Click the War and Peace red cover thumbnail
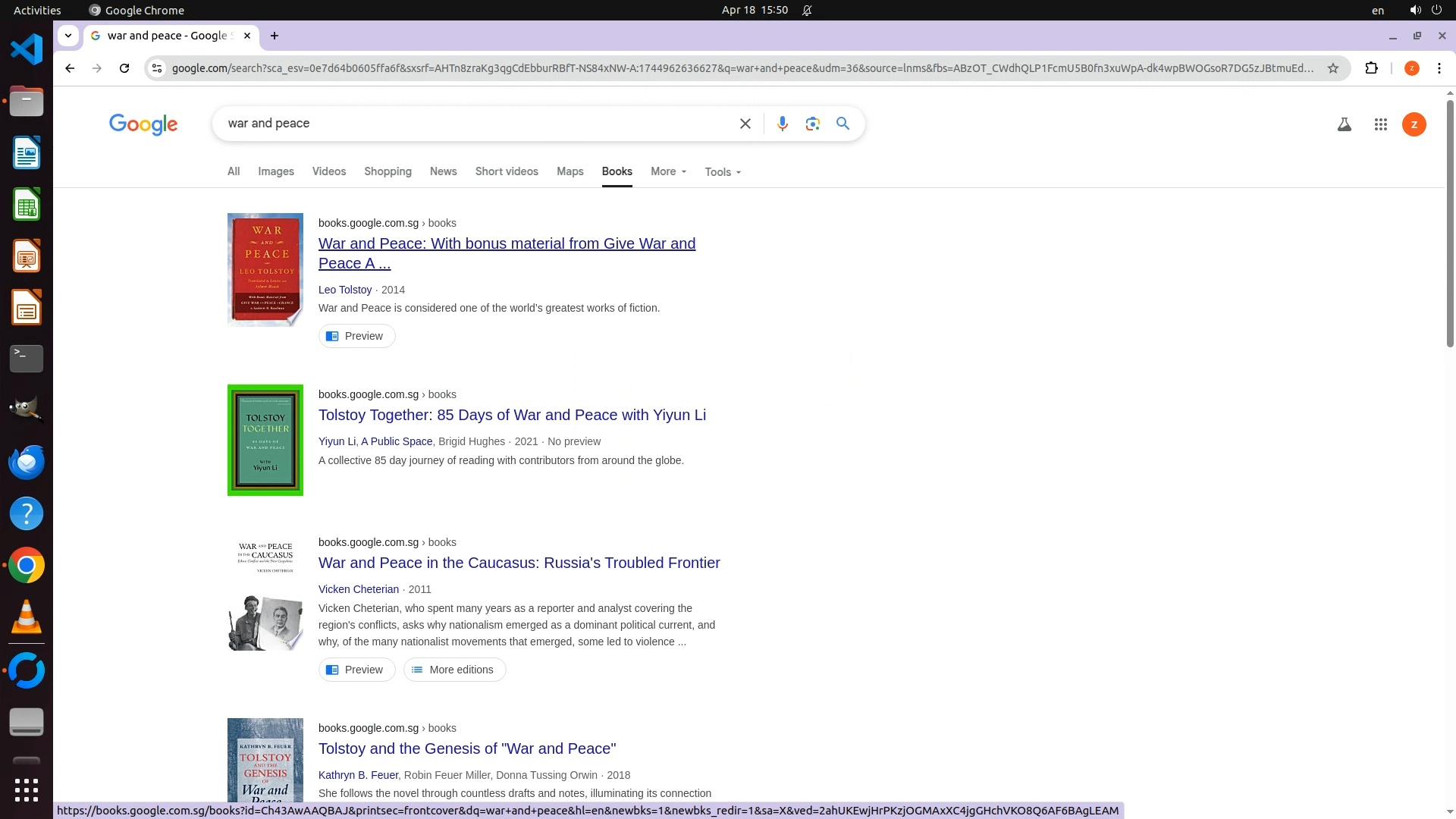Viewport: 1456px width, 819px height. click(265, 269)
